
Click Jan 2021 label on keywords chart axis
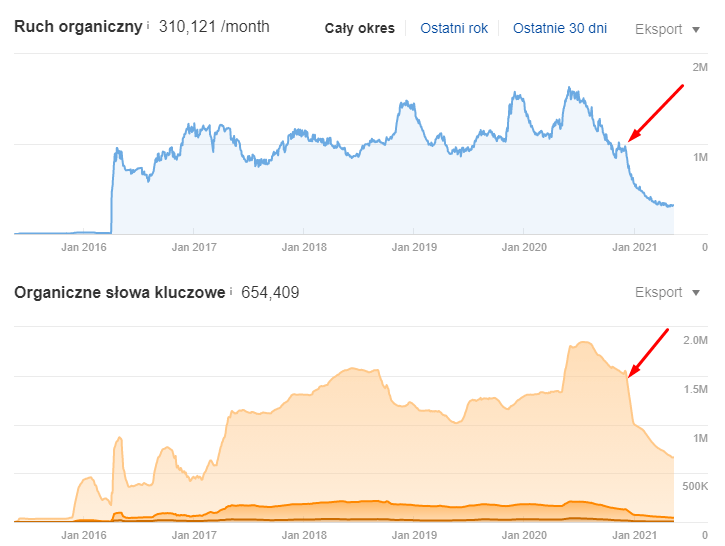[x=635, y=535]
